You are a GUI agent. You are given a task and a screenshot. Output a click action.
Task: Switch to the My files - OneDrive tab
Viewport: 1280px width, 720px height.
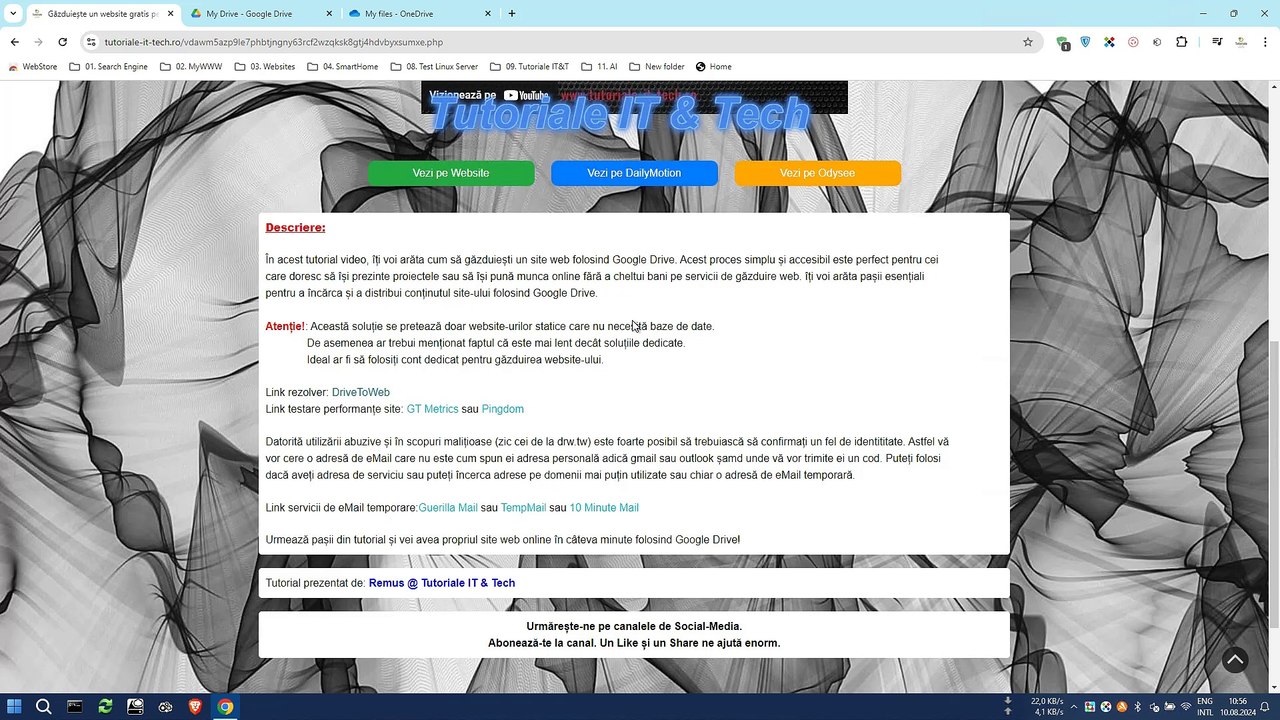420,14
